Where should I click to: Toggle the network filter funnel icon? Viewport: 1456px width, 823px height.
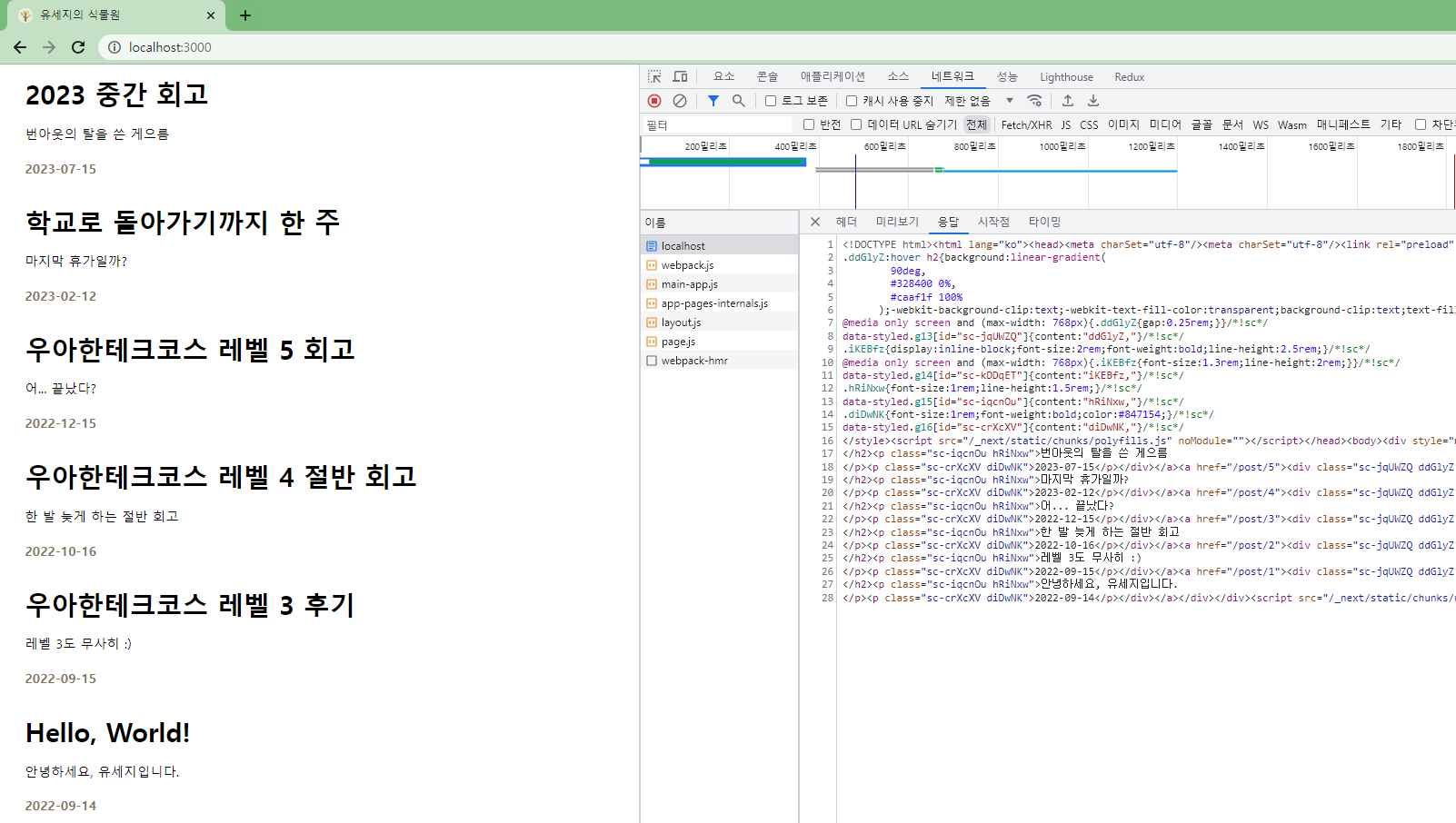coord(713,101)
